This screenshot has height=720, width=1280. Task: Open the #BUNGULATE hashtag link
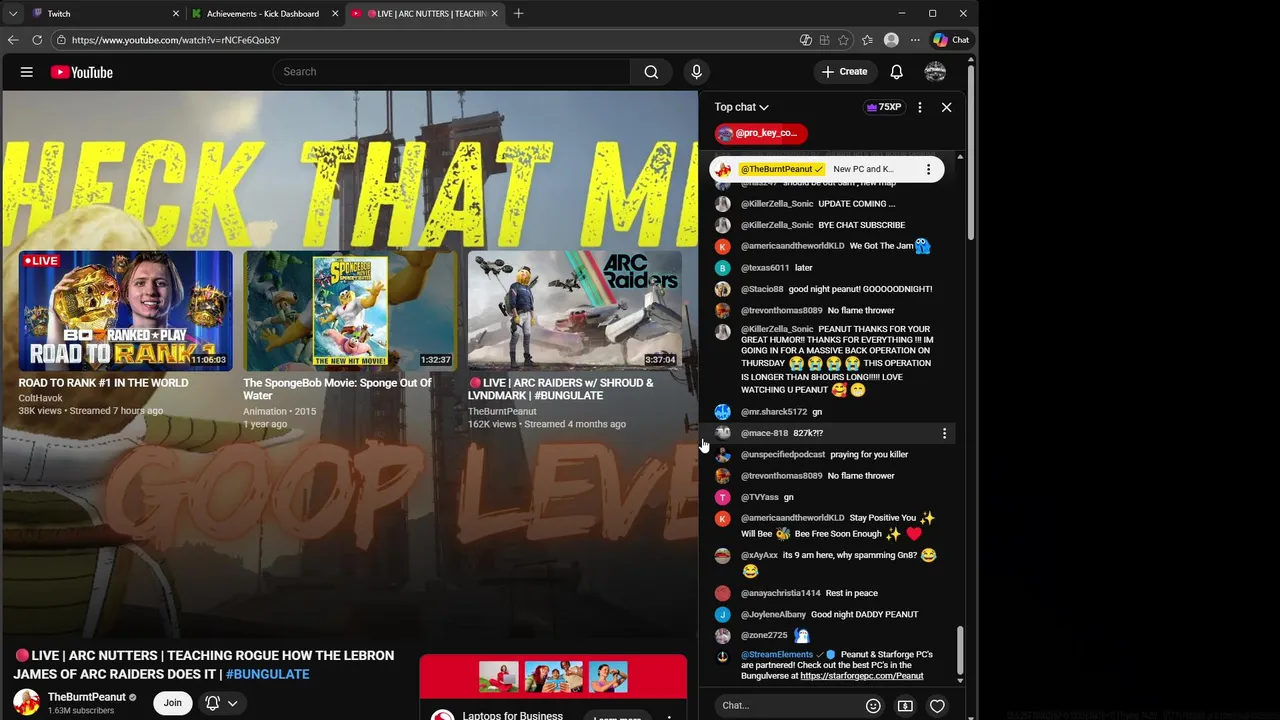point(267,674)
